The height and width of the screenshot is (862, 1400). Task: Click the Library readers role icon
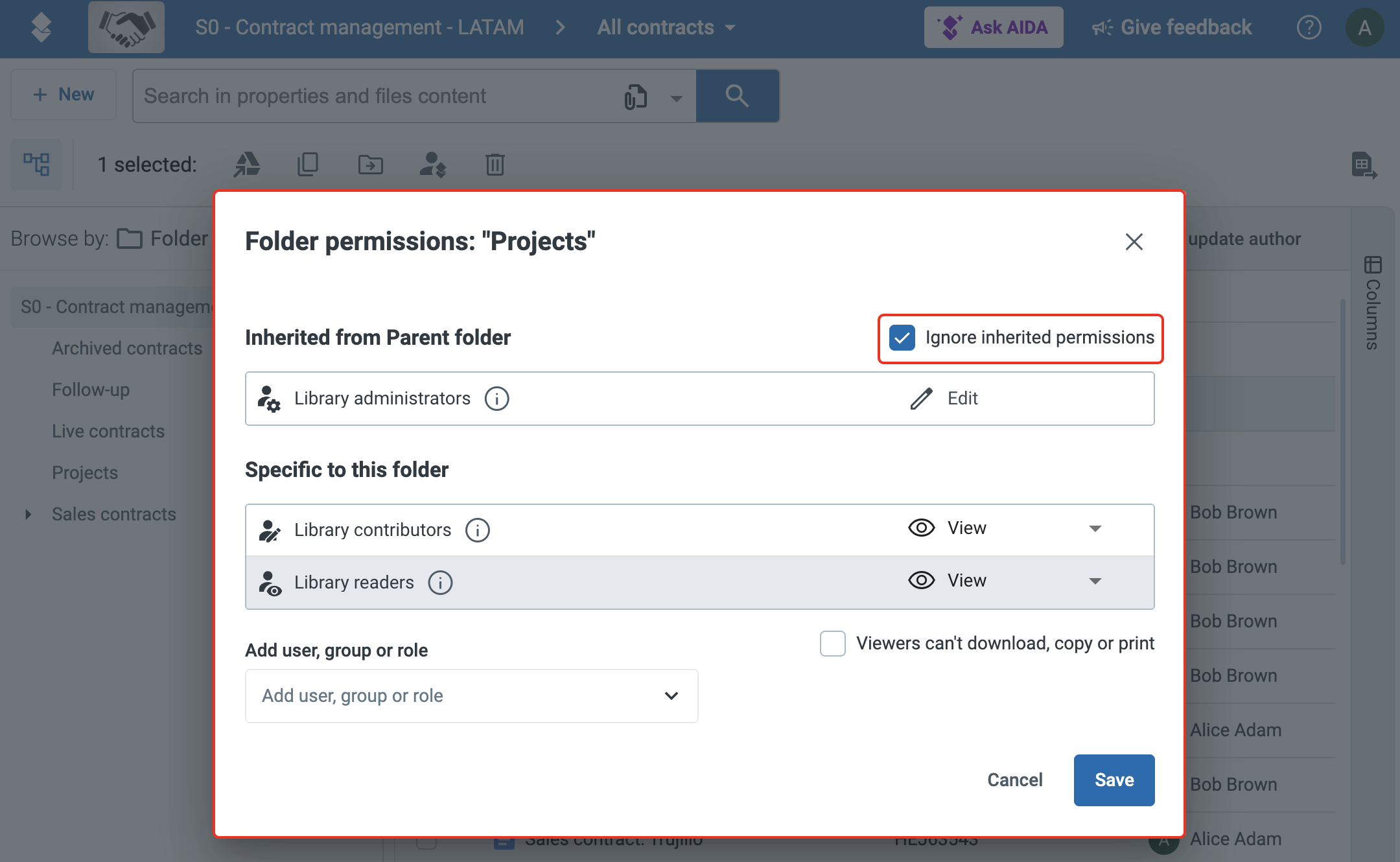click(269, 583)
